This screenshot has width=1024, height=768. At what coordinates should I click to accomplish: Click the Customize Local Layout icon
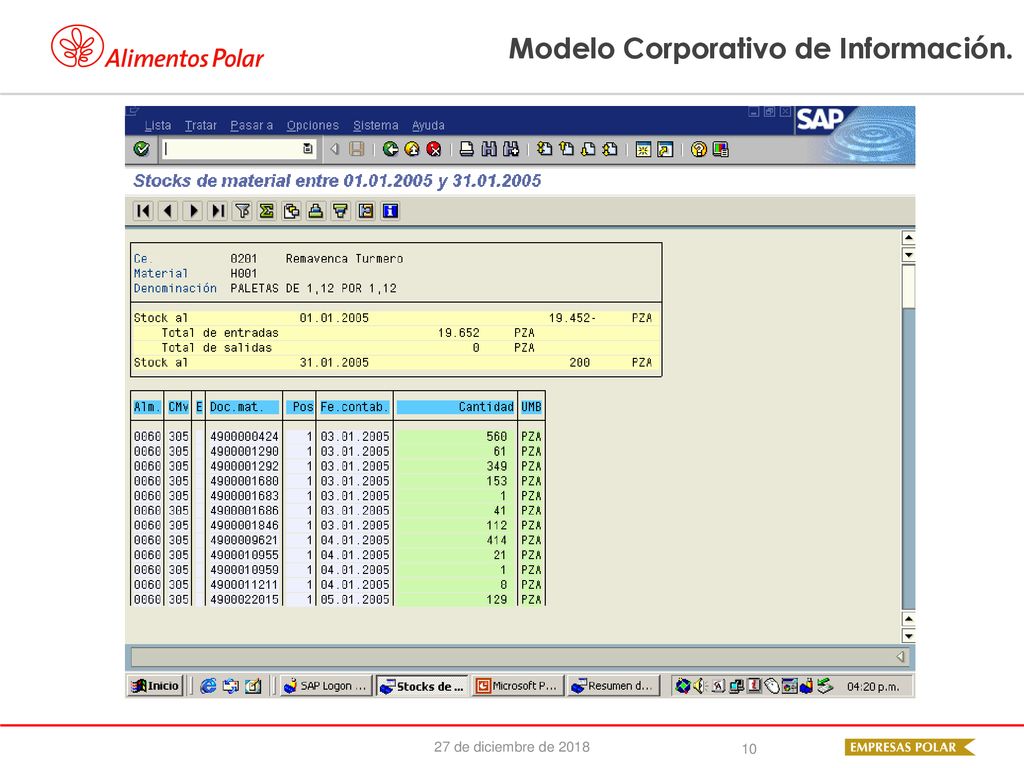[x=720, y=150]
